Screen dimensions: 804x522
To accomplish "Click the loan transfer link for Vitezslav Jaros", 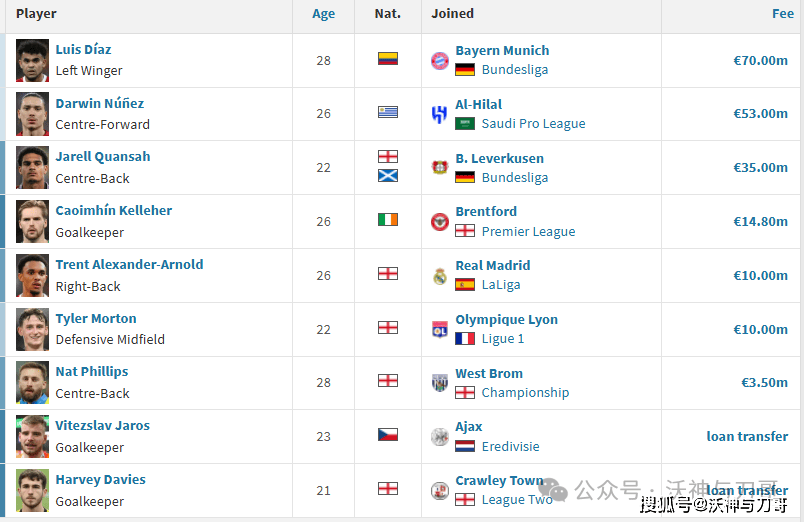I will tap(747, 436).
